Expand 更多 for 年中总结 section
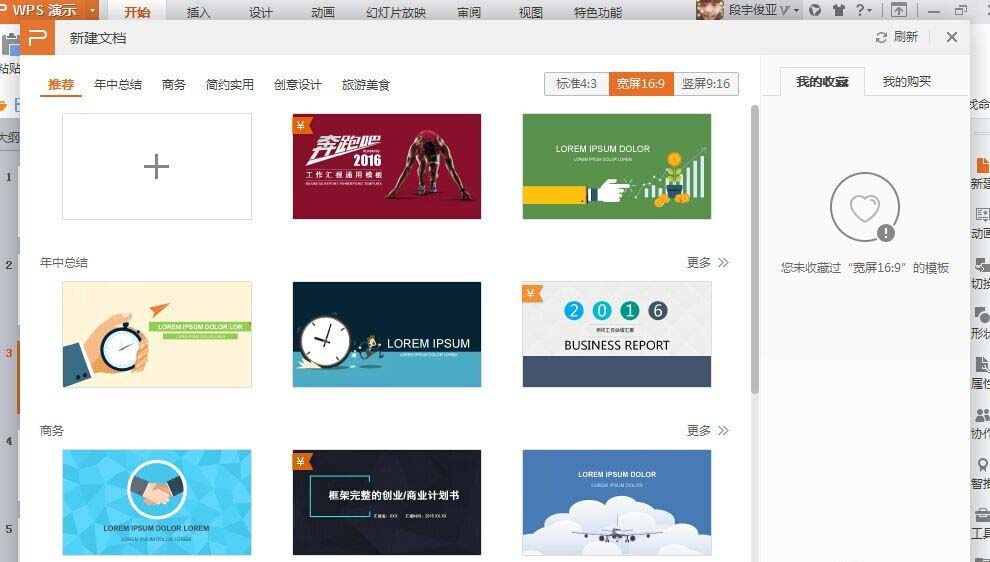The height and width of the screenshot is (562, 990). pyautogui.click(x=708, y=263)
